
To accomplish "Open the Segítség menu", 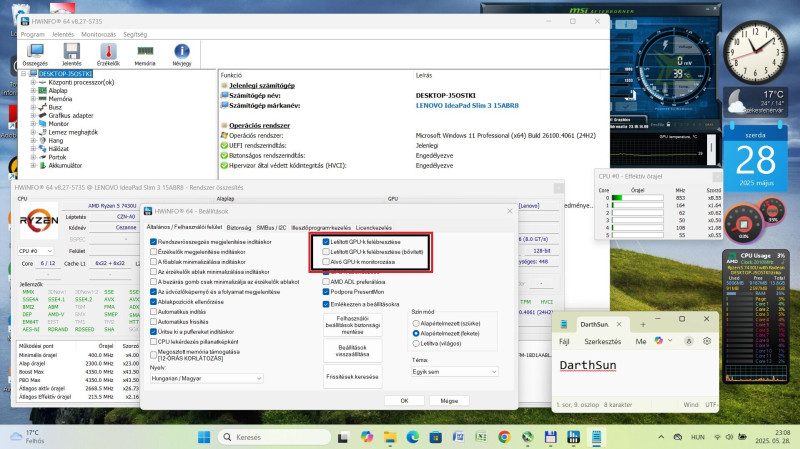I will pos(135,34).
